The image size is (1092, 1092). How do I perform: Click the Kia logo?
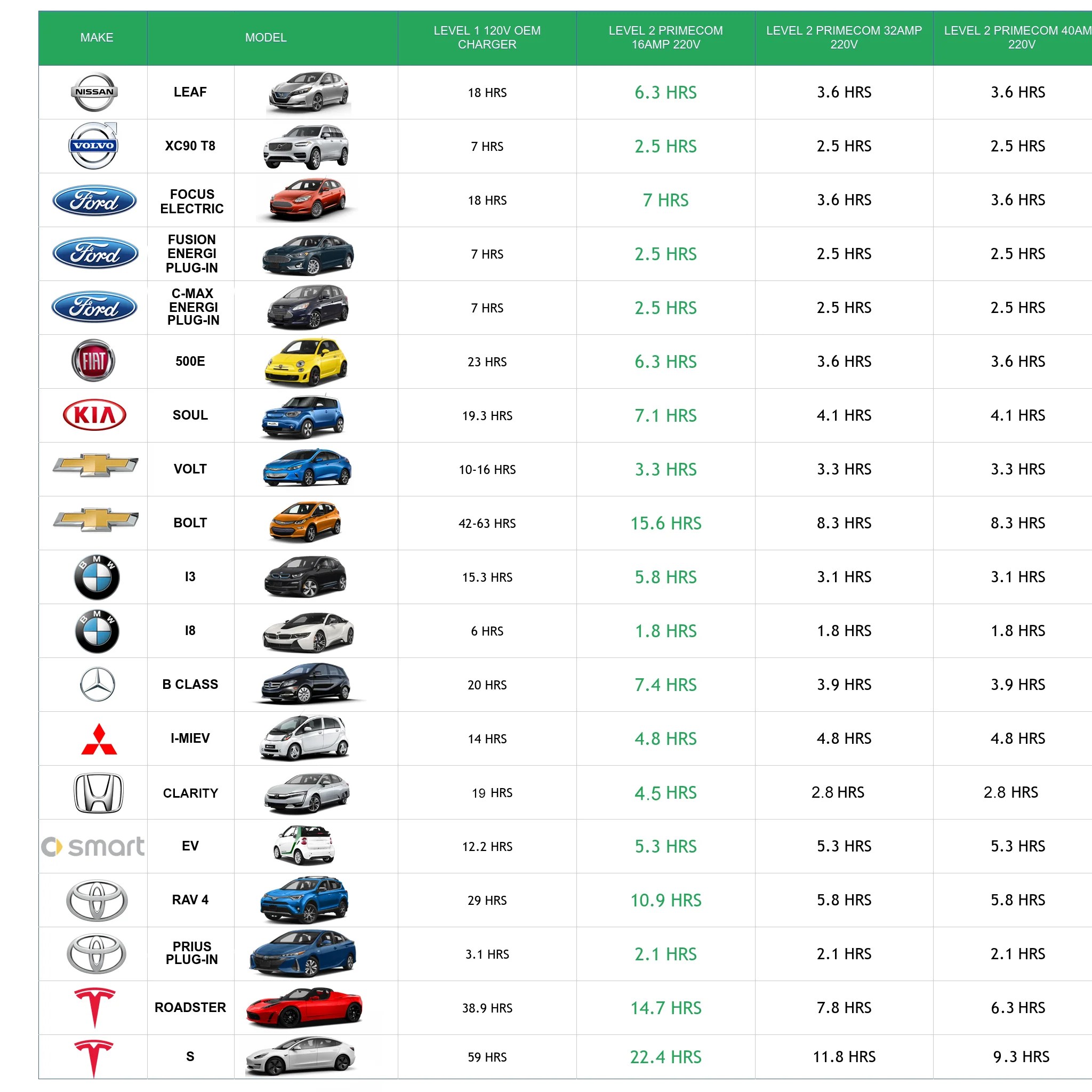[94, 415]
